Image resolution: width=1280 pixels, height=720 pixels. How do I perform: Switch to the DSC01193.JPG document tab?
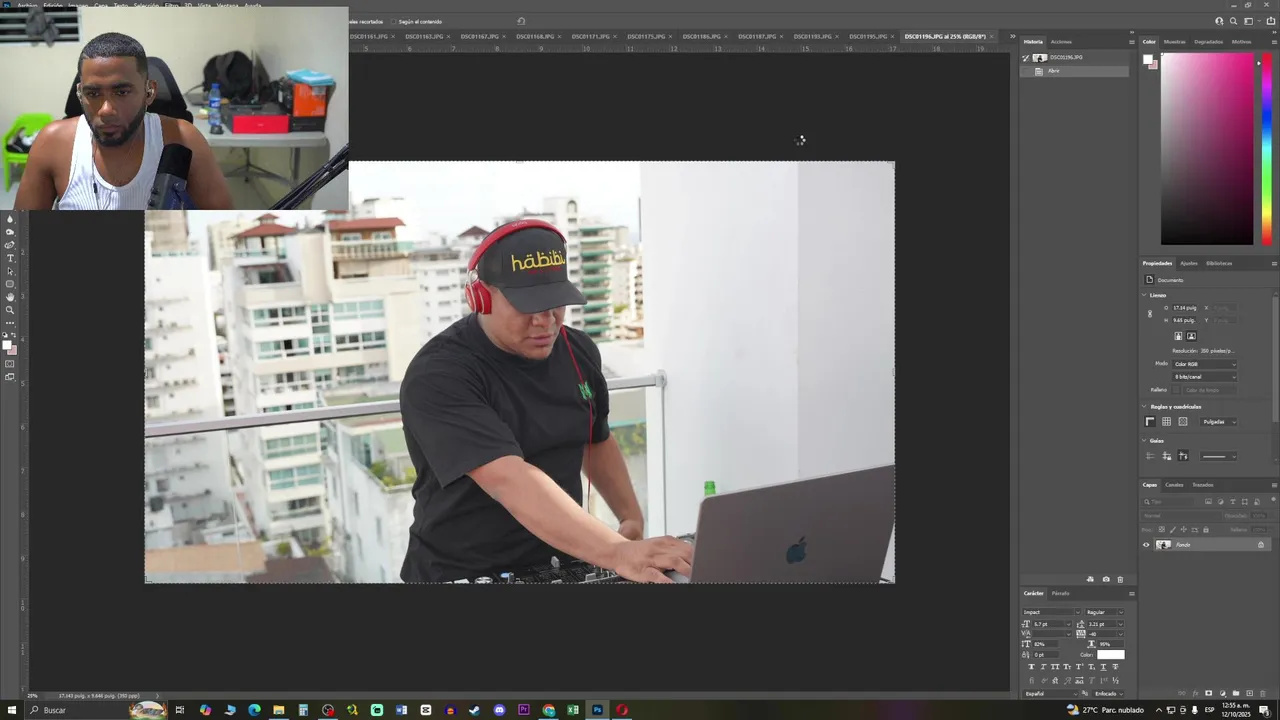tap(812, 36)
